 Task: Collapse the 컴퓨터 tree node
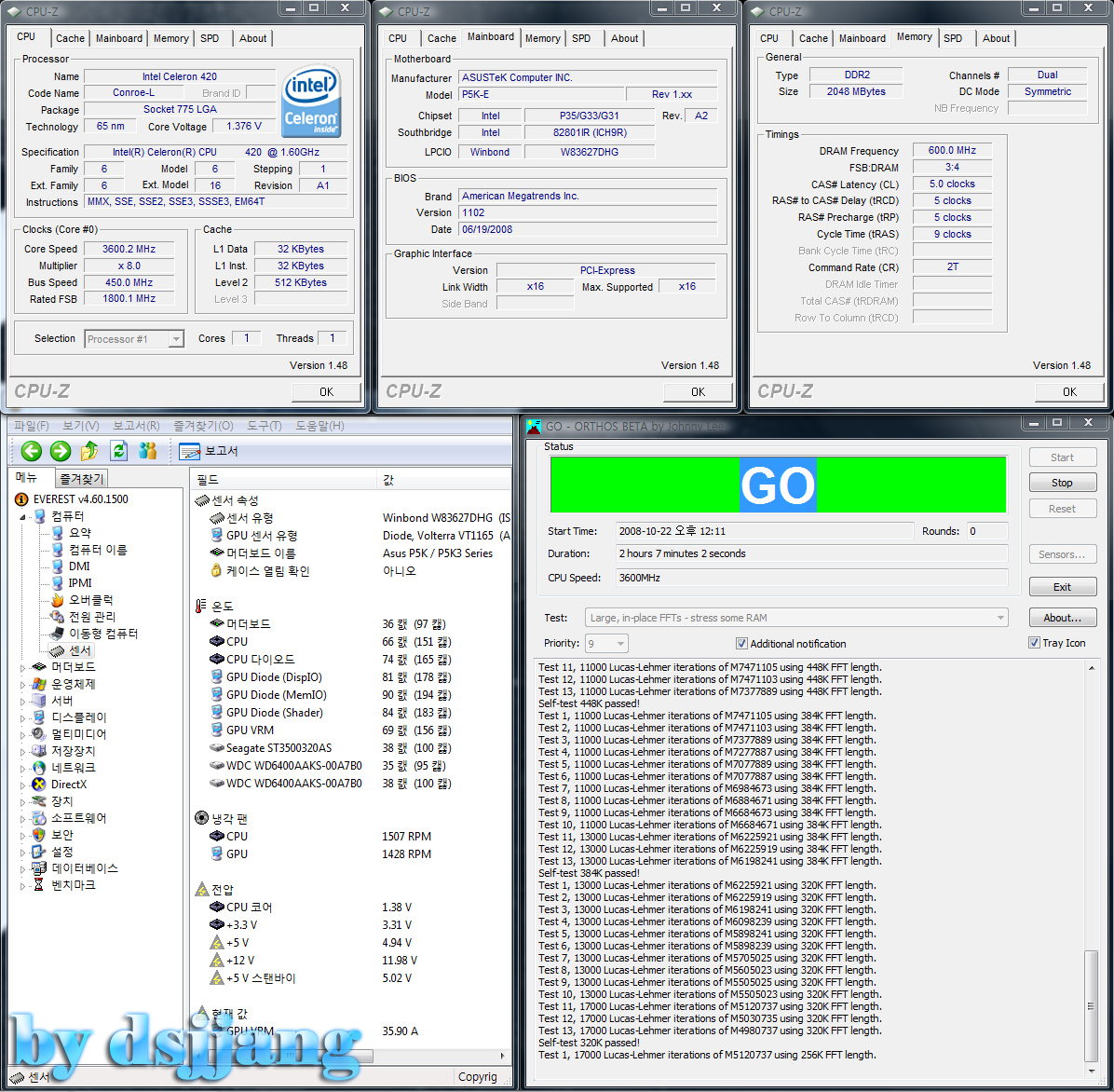tap(22, 516)
